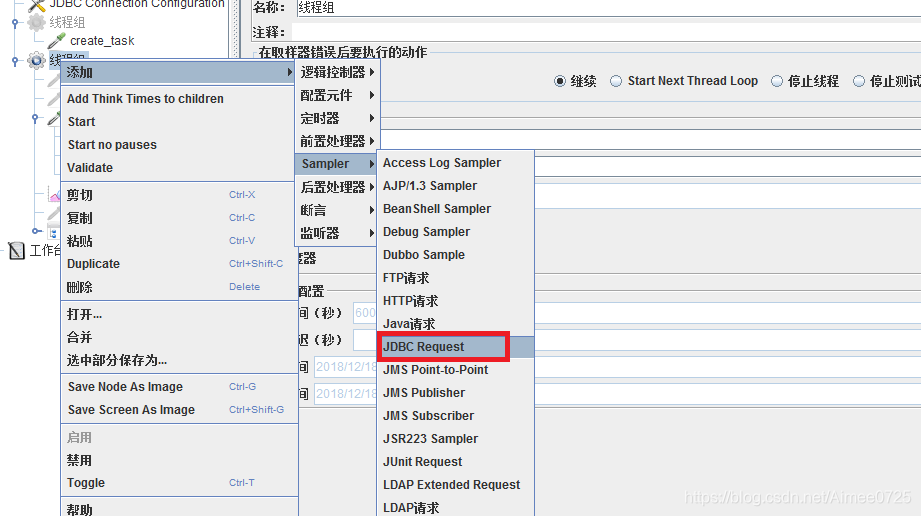Screen dimensions: 921x516
Task: Expand 监听器 submenu
Action: (x=337, y=233)
